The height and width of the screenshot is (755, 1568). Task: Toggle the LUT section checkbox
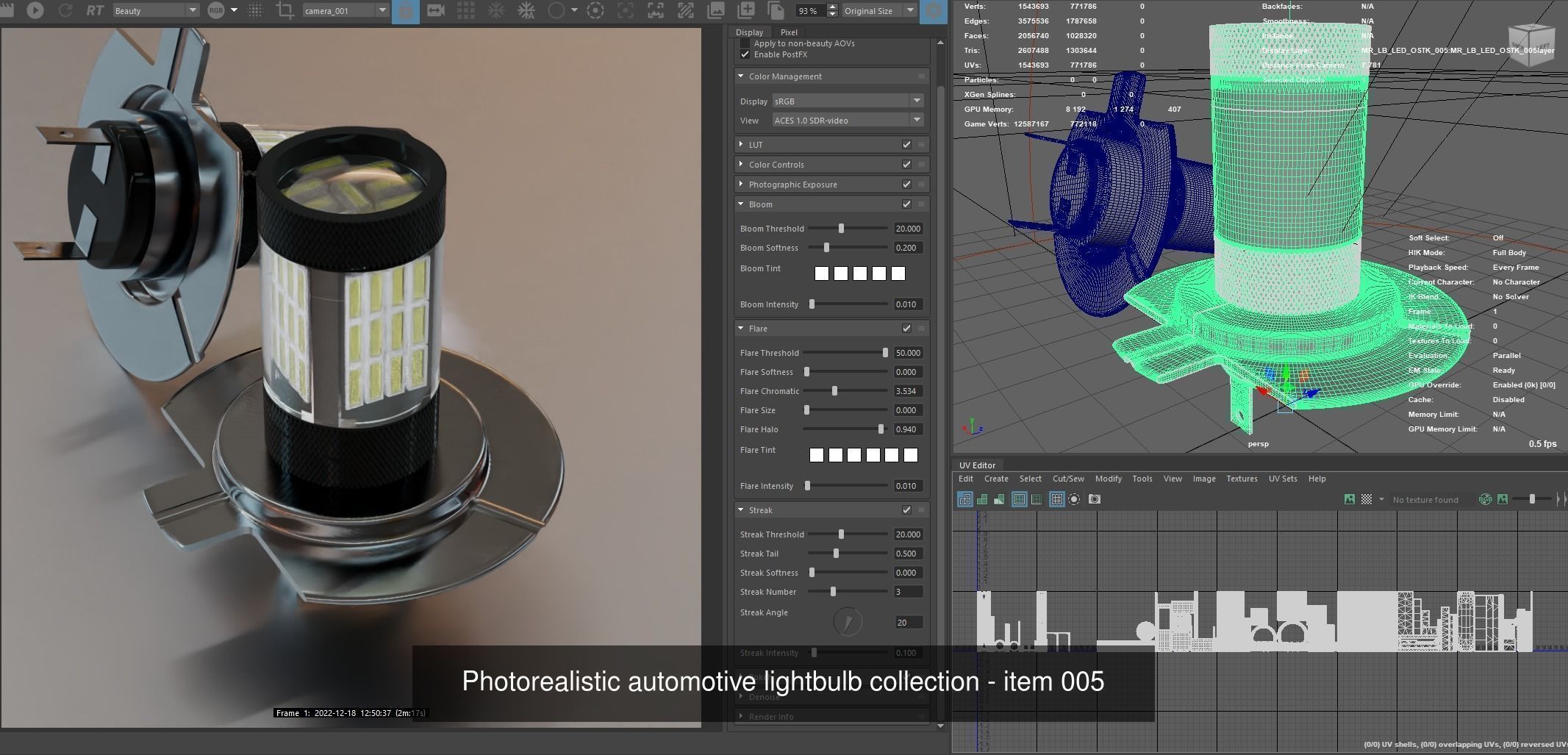[x=906, y=145]
